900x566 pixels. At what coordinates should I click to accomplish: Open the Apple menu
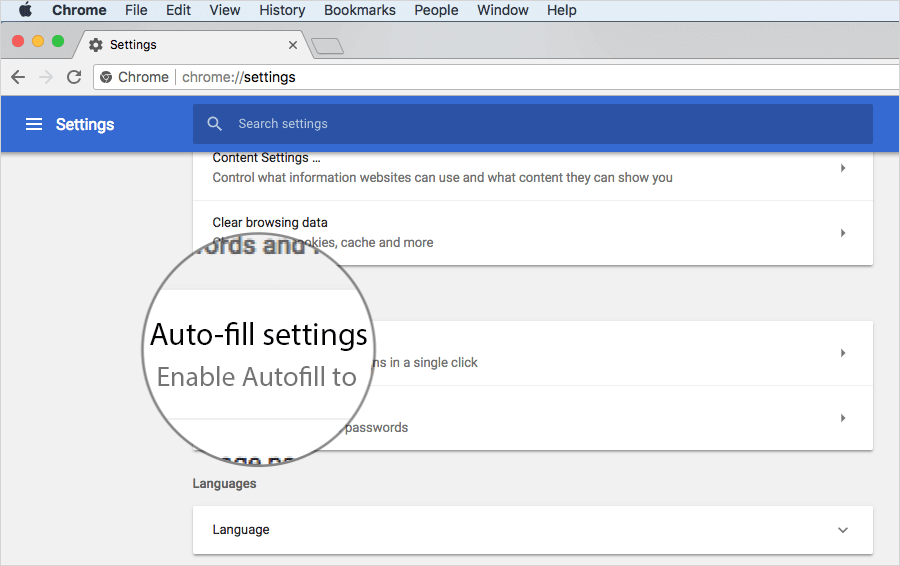pyautogui.click(x=25, y=10)
